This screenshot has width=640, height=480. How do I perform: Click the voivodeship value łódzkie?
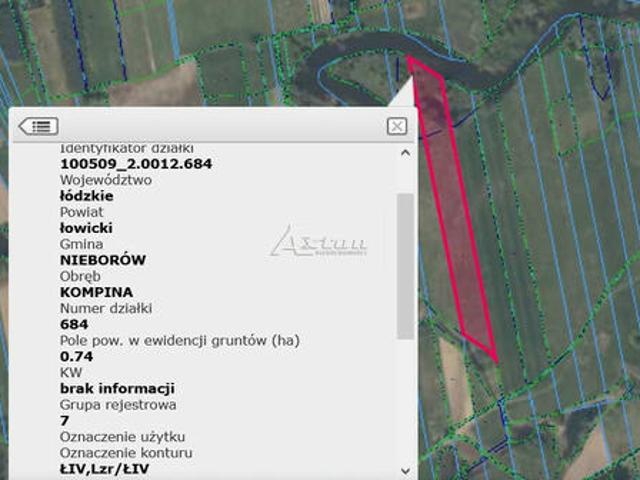click(x=86, y=196)
